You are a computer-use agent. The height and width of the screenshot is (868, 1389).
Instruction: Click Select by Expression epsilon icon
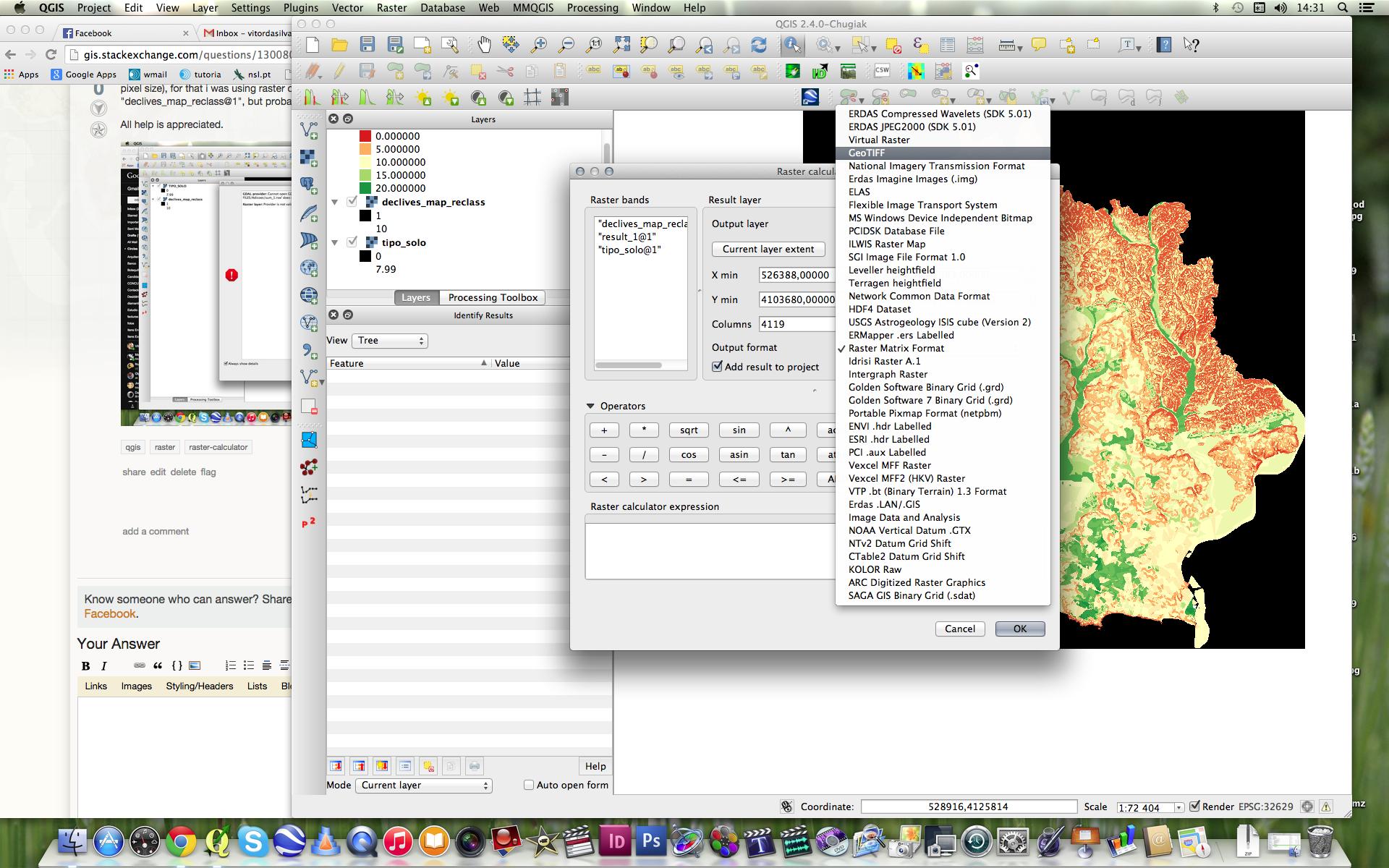[920, 45]
